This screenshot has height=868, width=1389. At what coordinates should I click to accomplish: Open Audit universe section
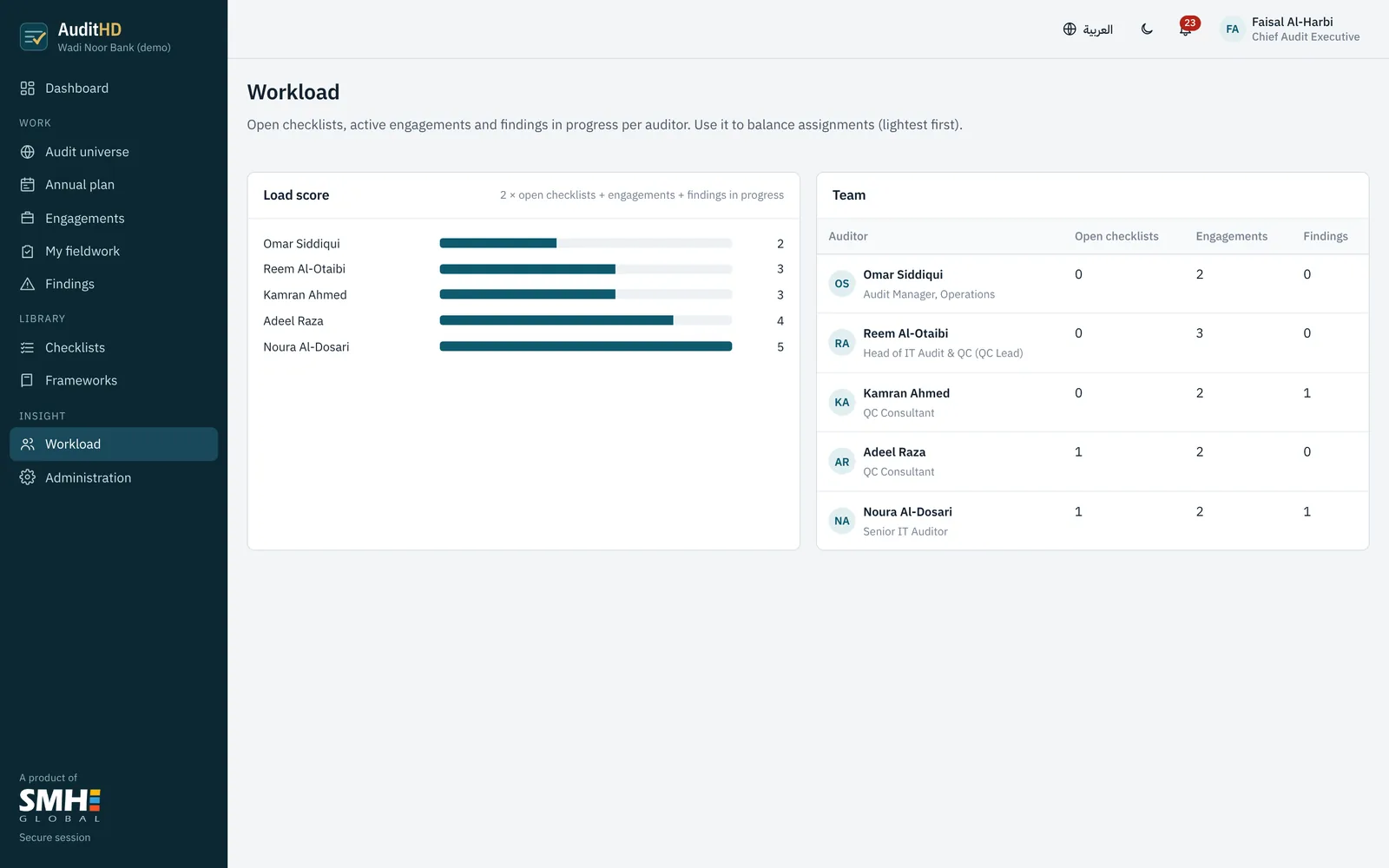[114, 152]
